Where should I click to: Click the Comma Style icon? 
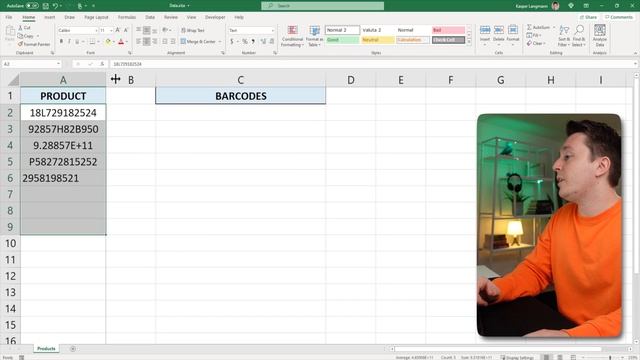coord(253,41)
